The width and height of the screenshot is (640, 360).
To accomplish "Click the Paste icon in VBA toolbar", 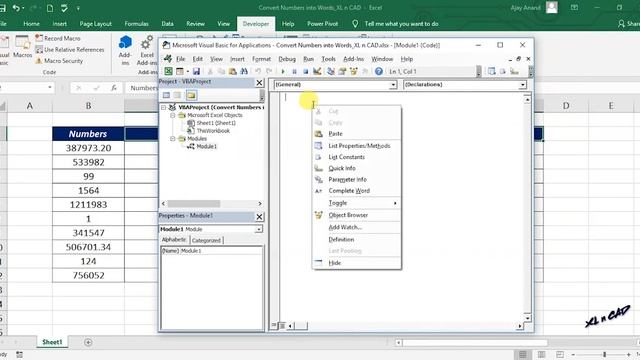I will (233, 71).
